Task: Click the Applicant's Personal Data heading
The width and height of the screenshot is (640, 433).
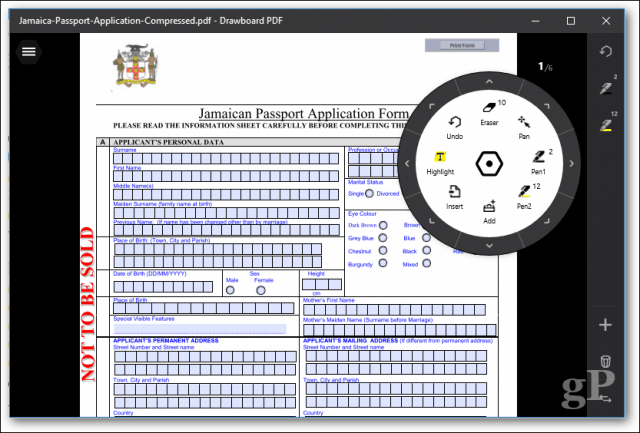Action: pyautogui.click(x=169, y=142)
